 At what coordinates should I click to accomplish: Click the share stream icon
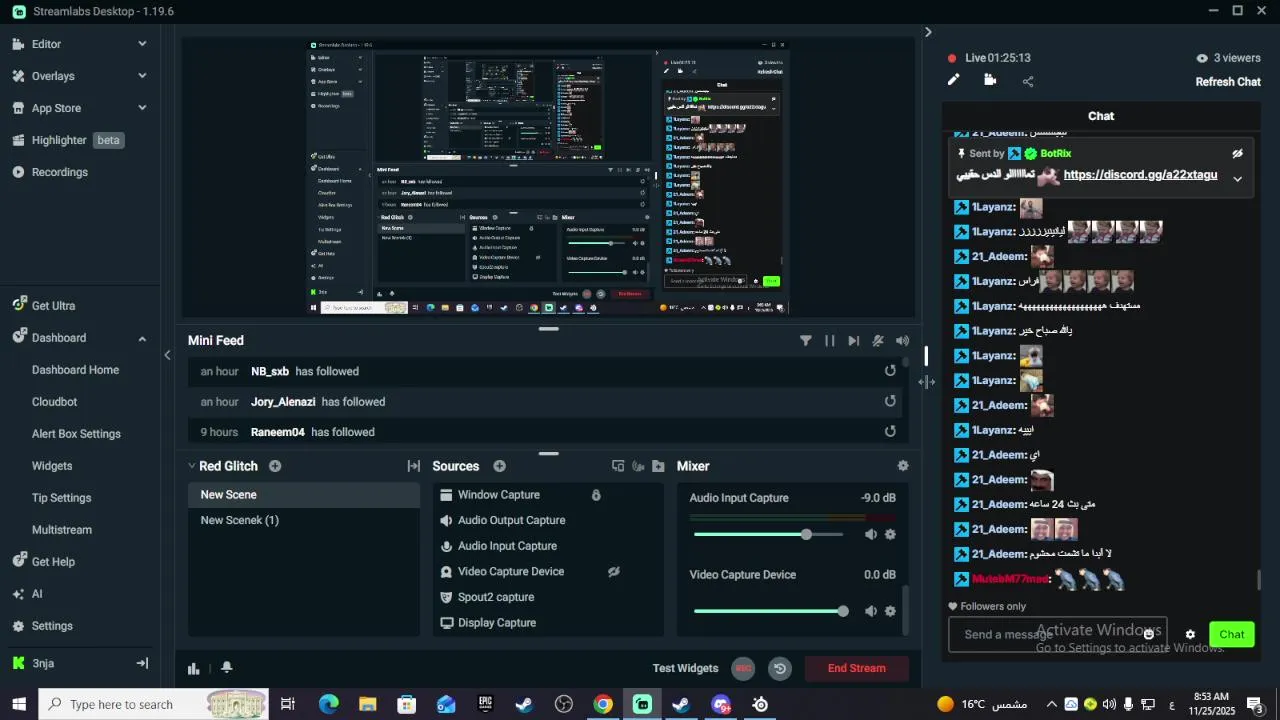tap(1028, 81)
